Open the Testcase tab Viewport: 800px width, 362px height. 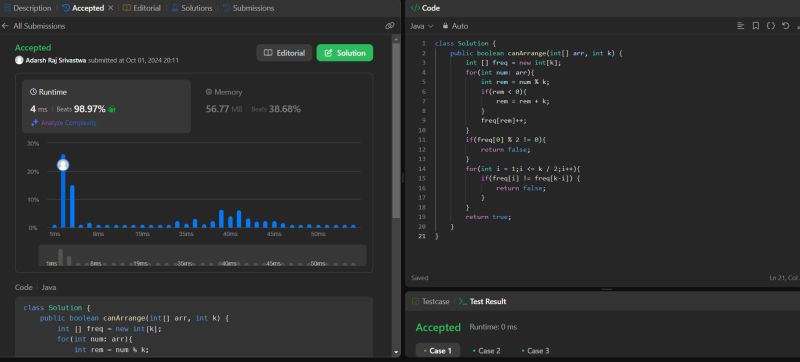pos(431,301)
